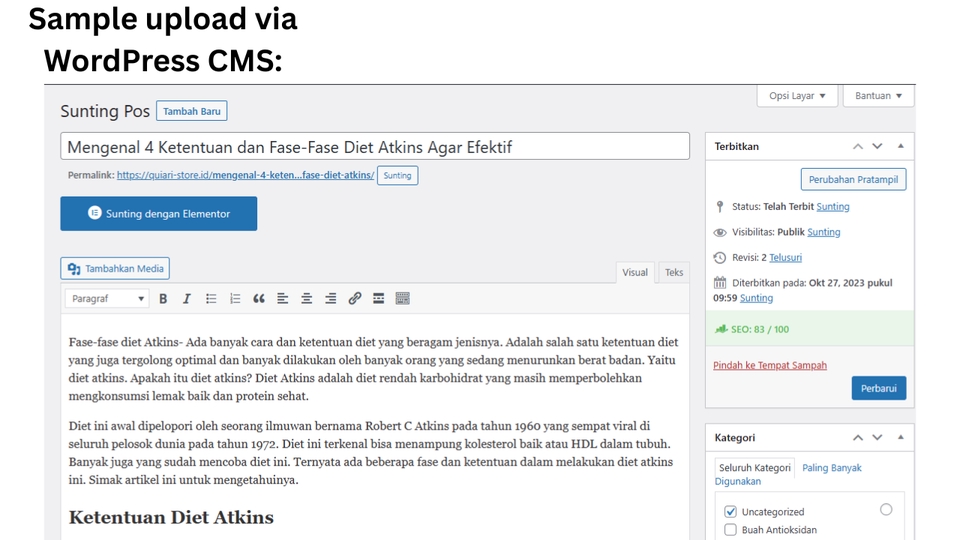Screen dimensions: 960x540
Task: Insert Read More tag from toolbar
Action: (379, 299)
